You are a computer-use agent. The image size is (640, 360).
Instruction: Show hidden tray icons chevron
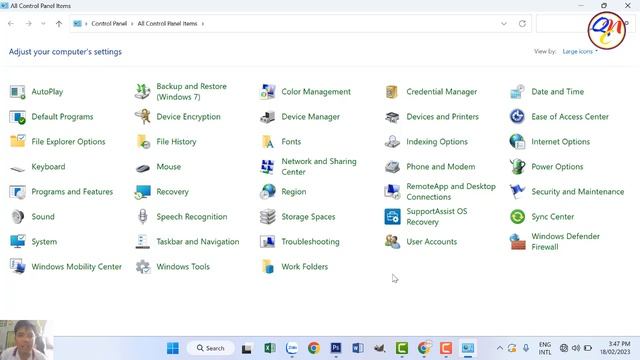point(500,348)
